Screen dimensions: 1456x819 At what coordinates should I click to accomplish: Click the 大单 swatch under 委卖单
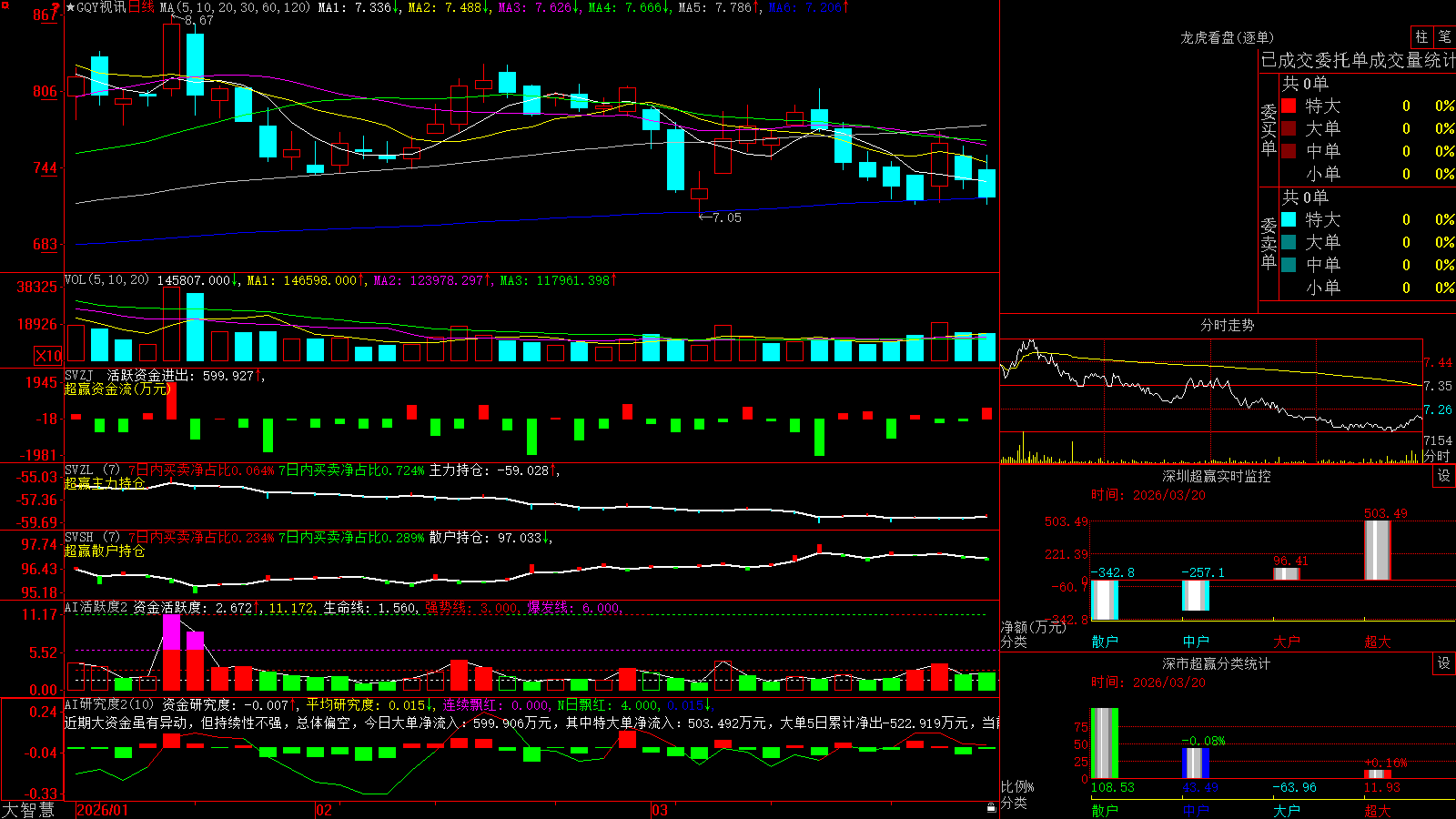coord(1289,242)
